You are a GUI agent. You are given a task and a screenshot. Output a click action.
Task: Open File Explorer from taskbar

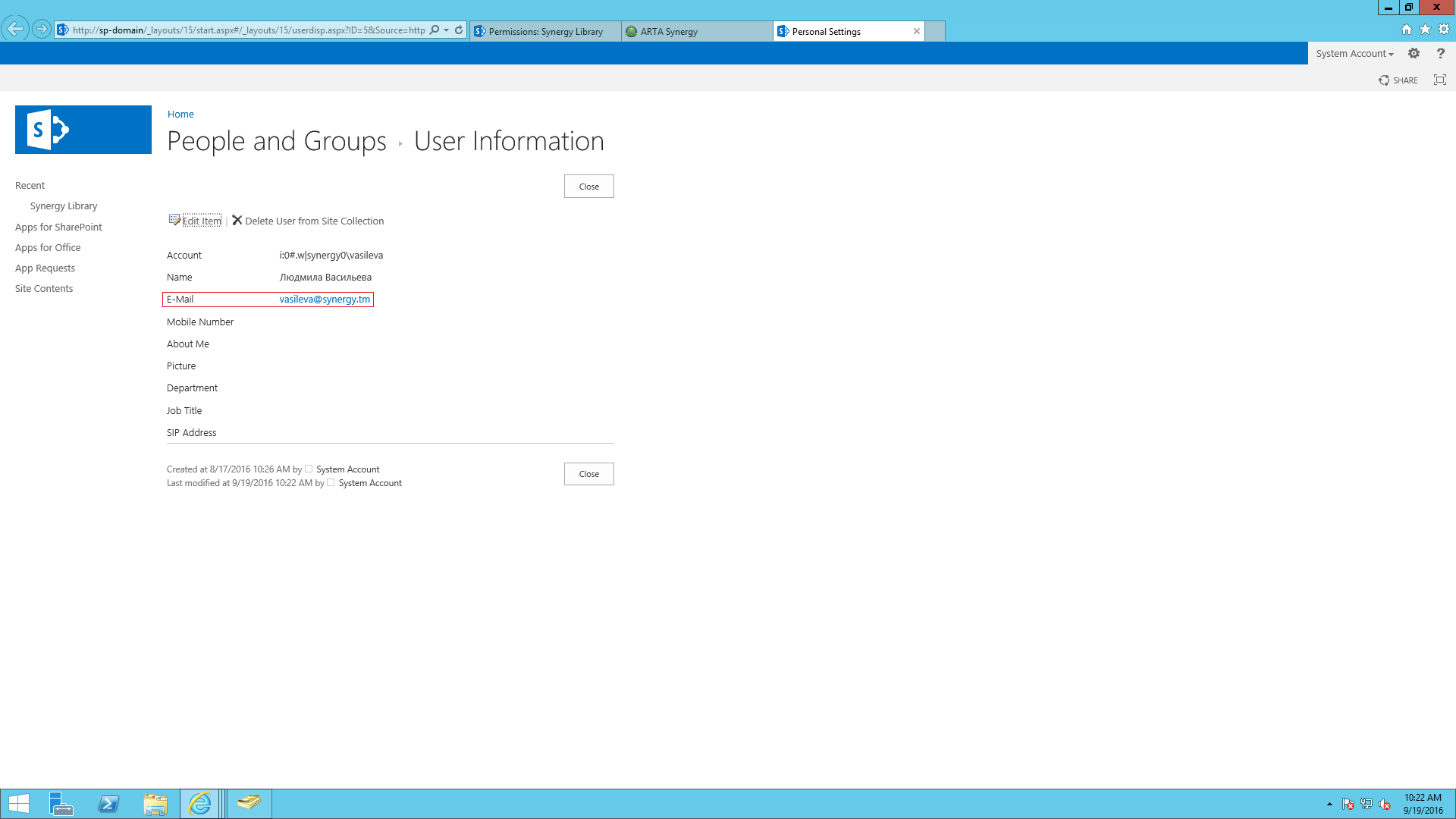click(155, 804)
